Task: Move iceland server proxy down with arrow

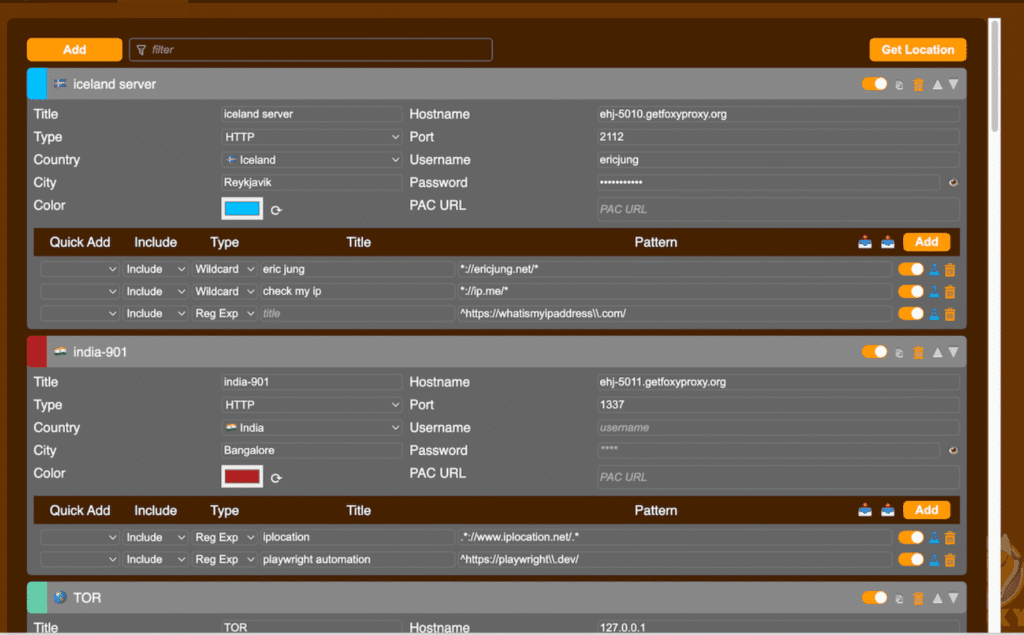Action: (953, 85)
